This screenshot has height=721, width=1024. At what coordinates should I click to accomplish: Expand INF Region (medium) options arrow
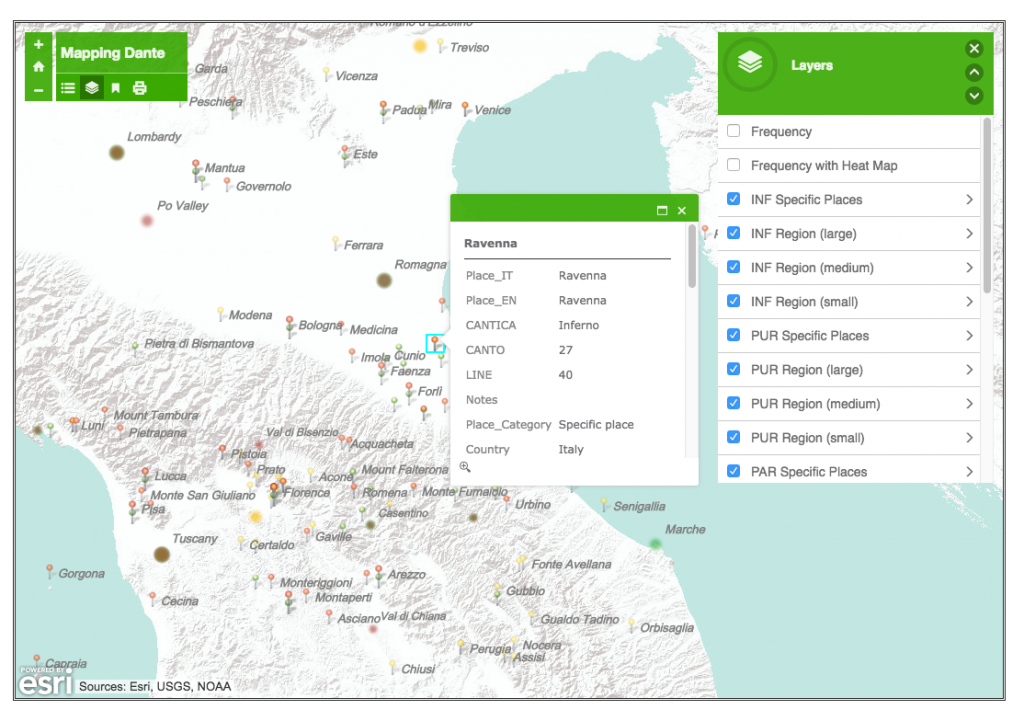969,268
